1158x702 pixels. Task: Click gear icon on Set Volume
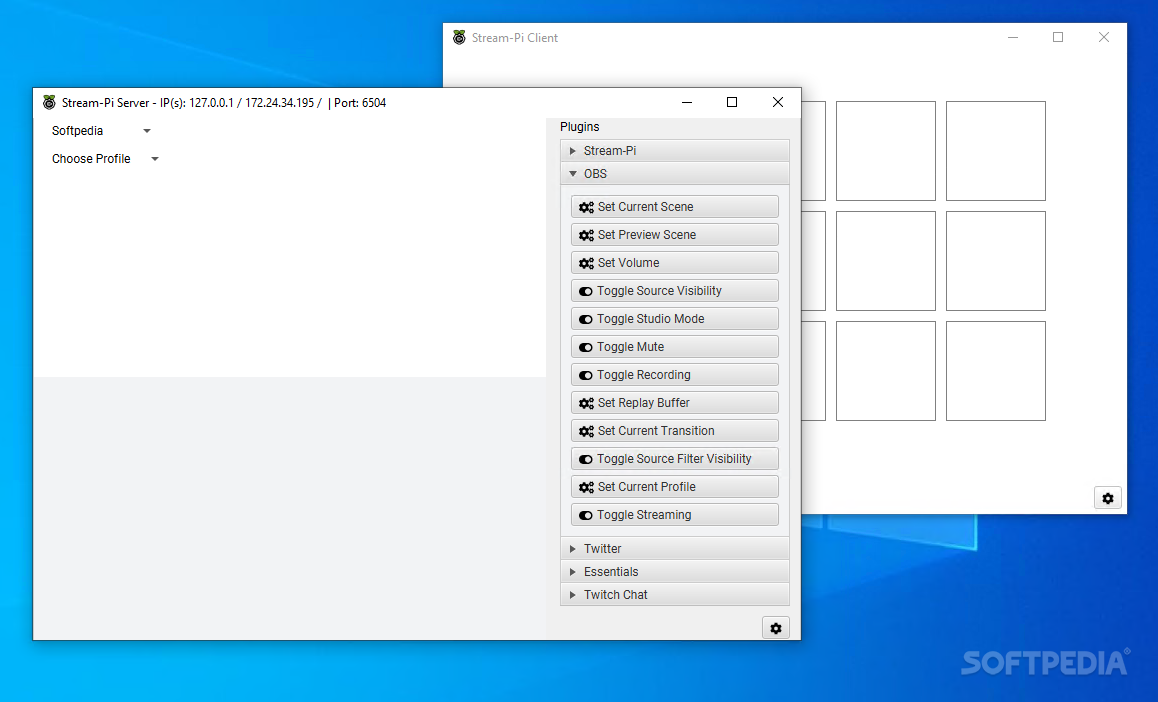pyautogui.click(x=586, y=264)
